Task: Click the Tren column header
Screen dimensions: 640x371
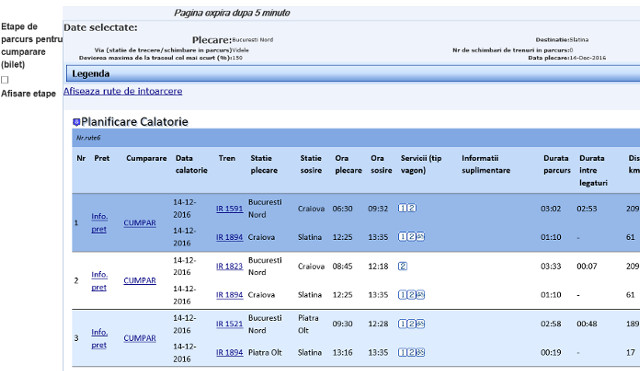Action: (227, 158)
